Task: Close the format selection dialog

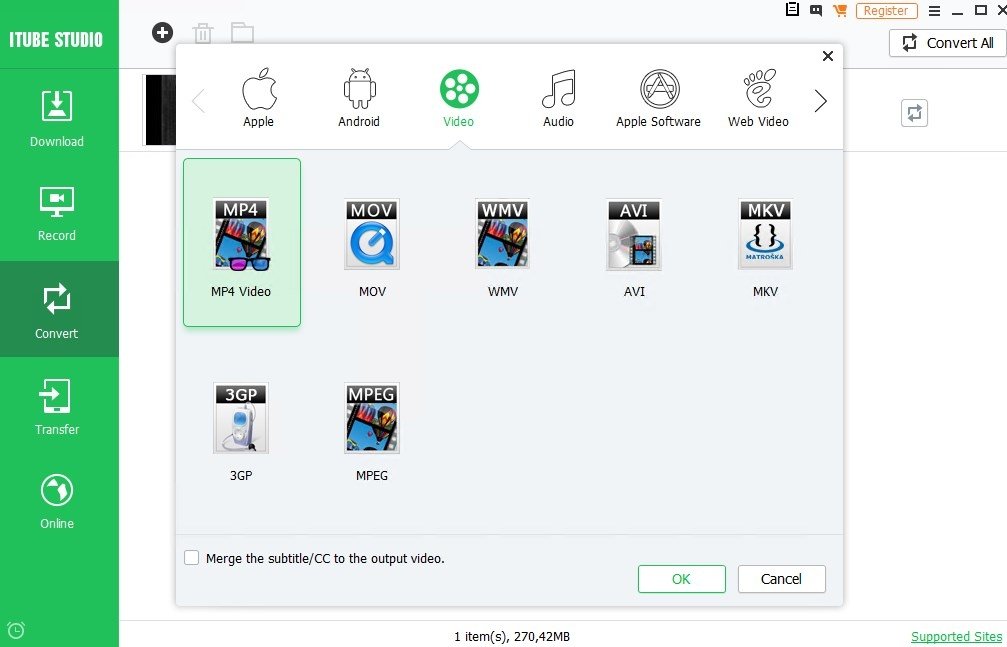Action: point(828,56)
